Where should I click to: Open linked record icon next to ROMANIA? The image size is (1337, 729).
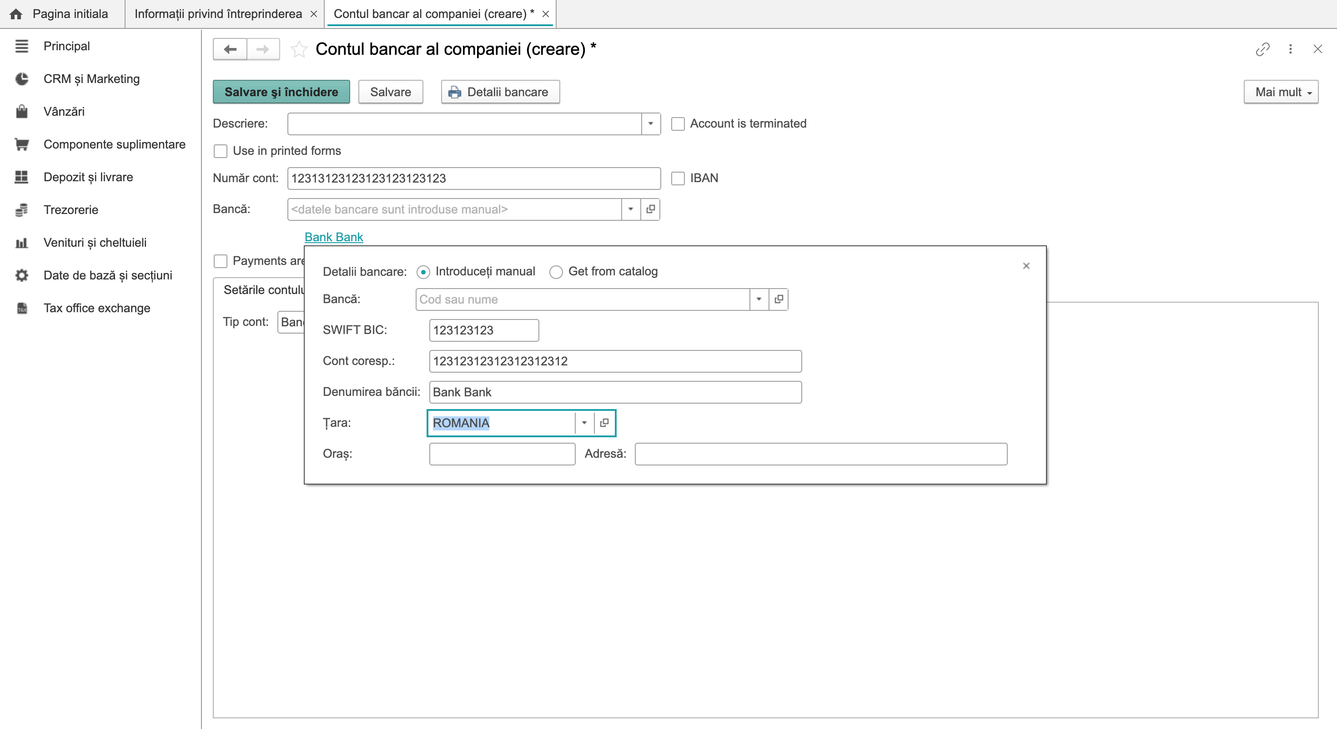(x=604, y=423)
